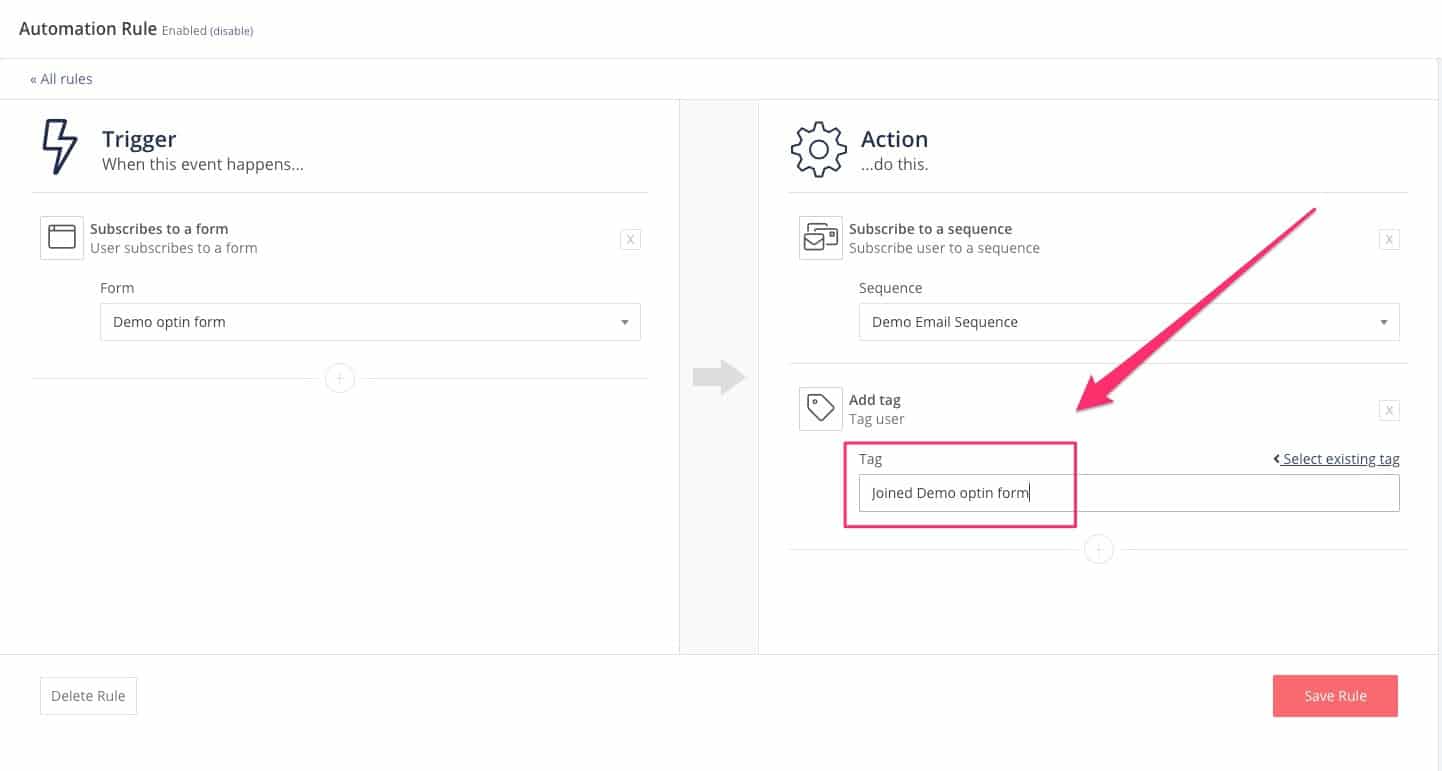Screen dimensions: 1442x771
Task: Click the Add tag label icon
Action: pos(820,409)
